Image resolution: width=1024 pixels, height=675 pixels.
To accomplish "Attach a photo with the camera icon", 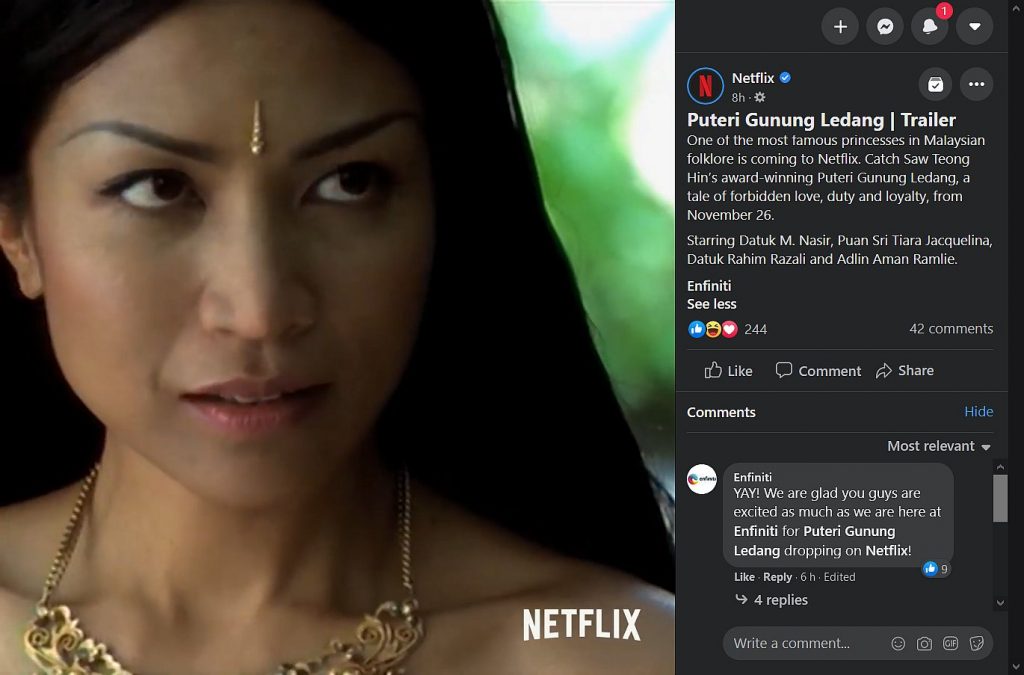I will tap(924, 644).
